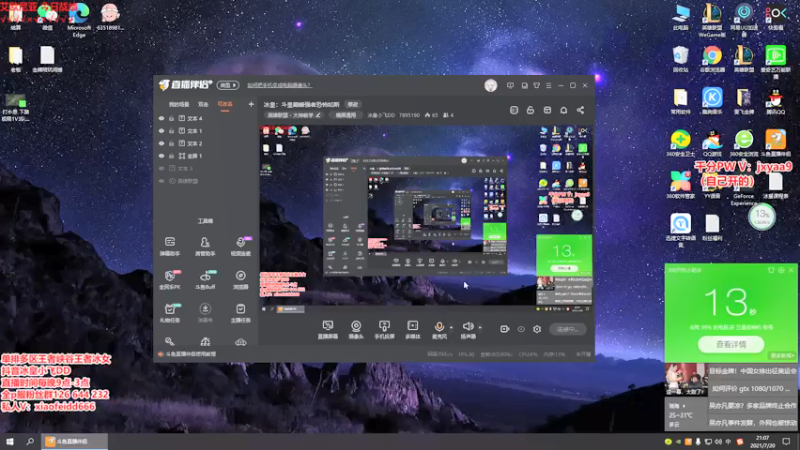Expand the microphone options arrow
The image size is (800, 450).
pyautogui.click(x=451, y=328)
